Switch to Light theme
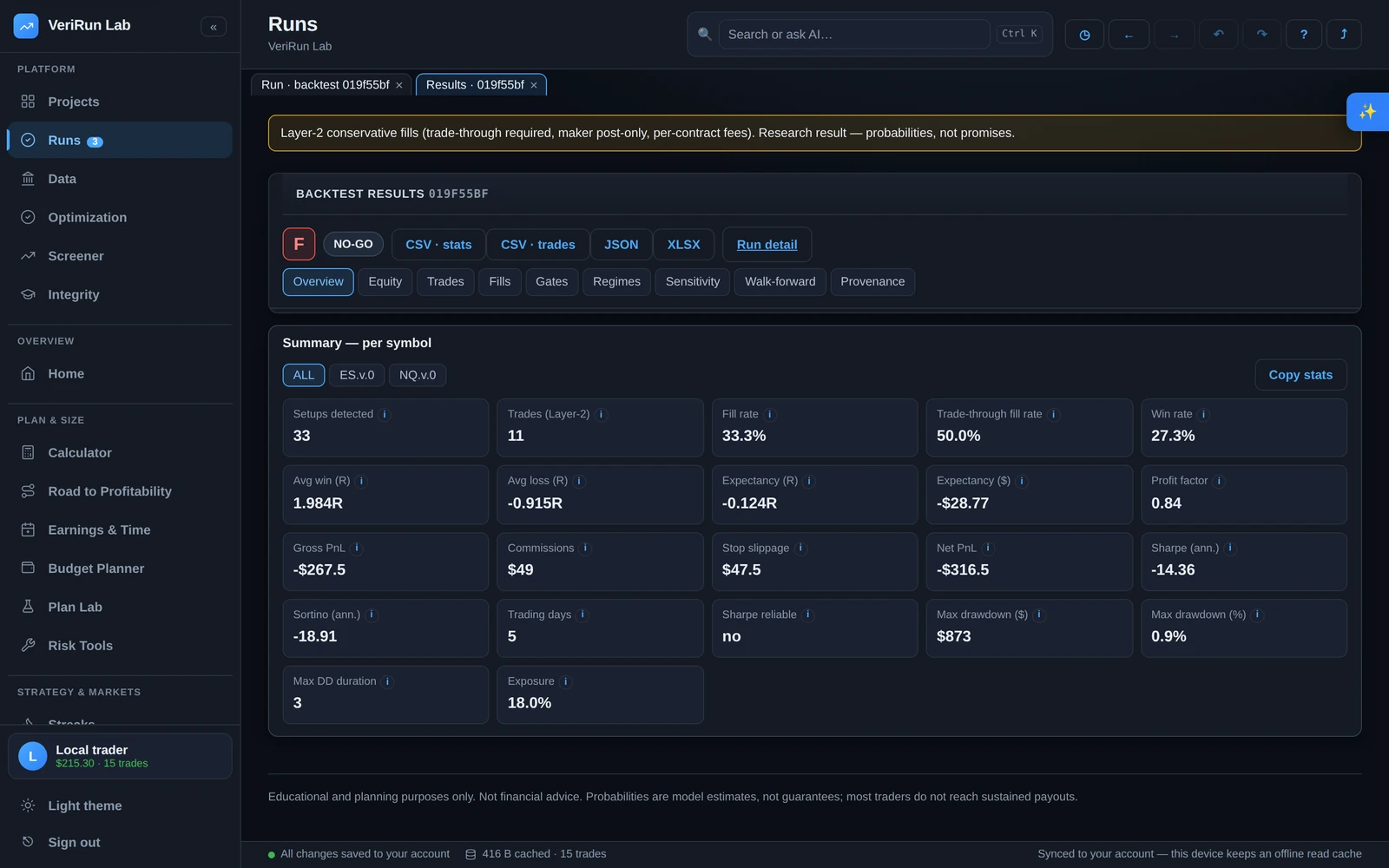The height and width of the screenshot is (868, 1389). tap(120, 806)
